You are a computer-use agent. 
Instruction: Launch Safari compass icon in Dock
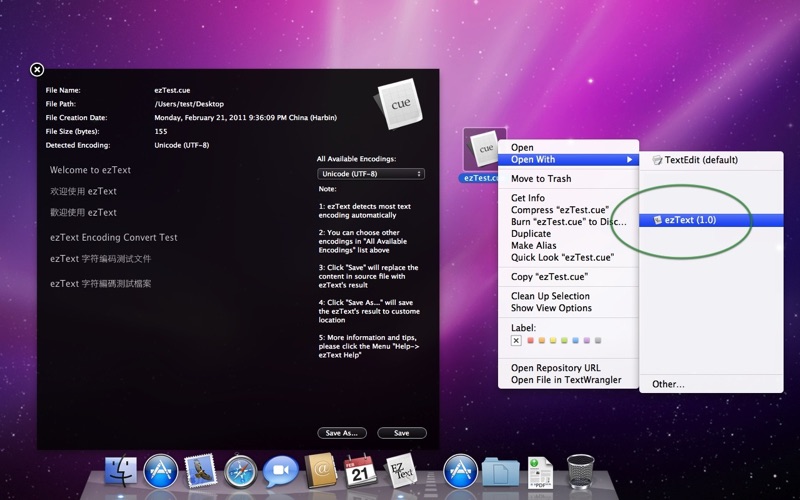coord(240,471)
